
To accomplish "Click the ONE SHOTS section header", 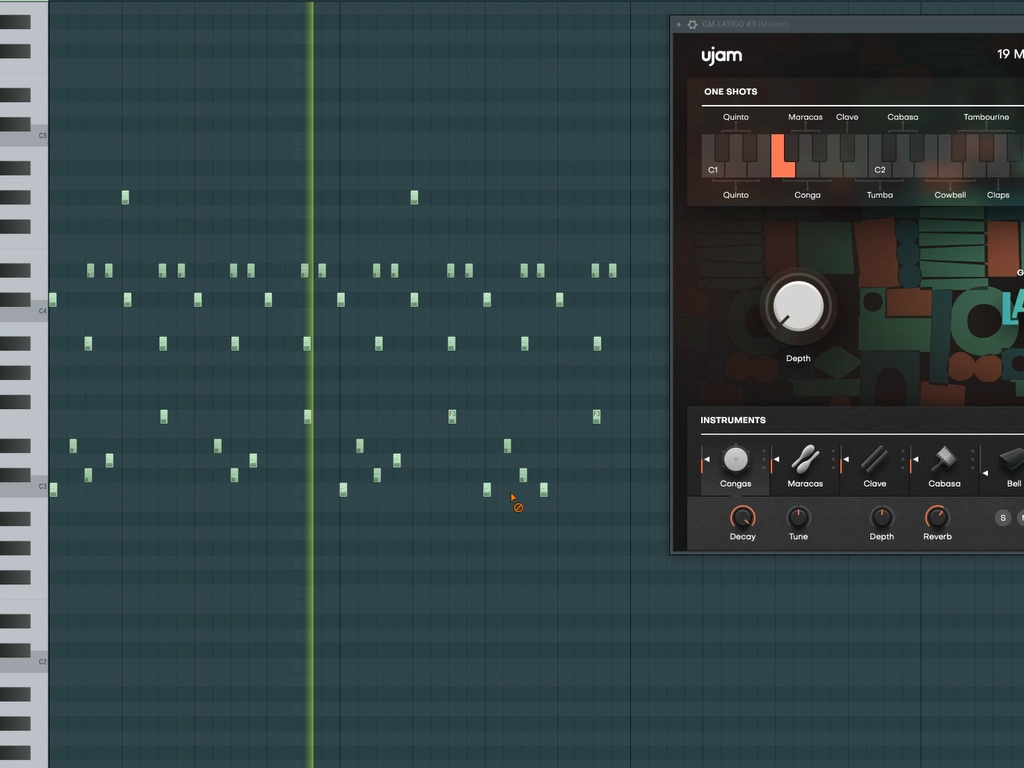I will [x=730, y=92].
